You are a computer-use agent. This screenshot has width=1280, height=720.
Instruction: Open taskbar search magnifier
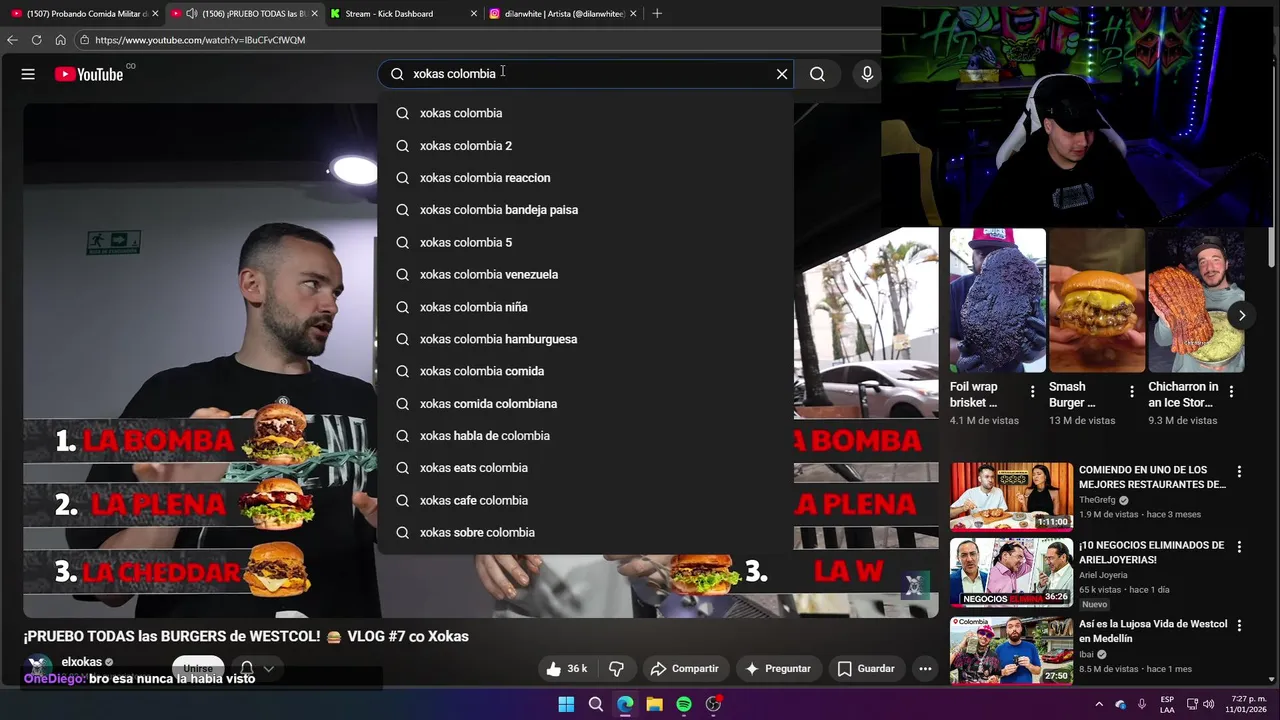coord(596,704)
